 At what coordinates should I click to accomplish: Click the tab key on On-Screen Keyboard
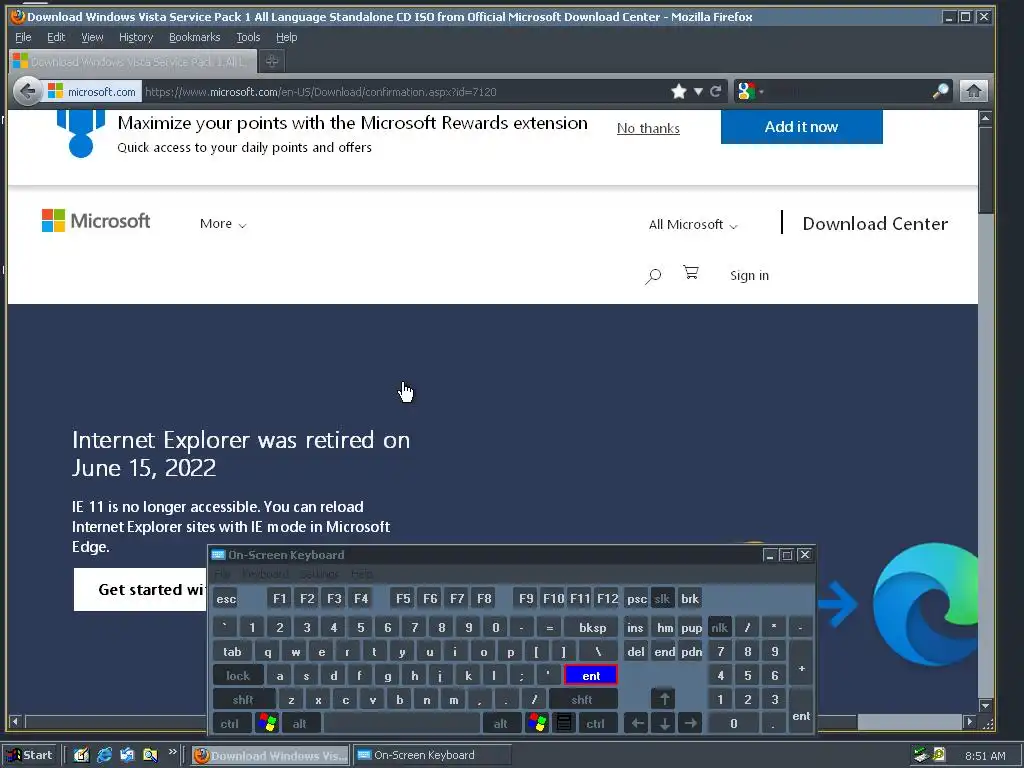pos(232,651)
